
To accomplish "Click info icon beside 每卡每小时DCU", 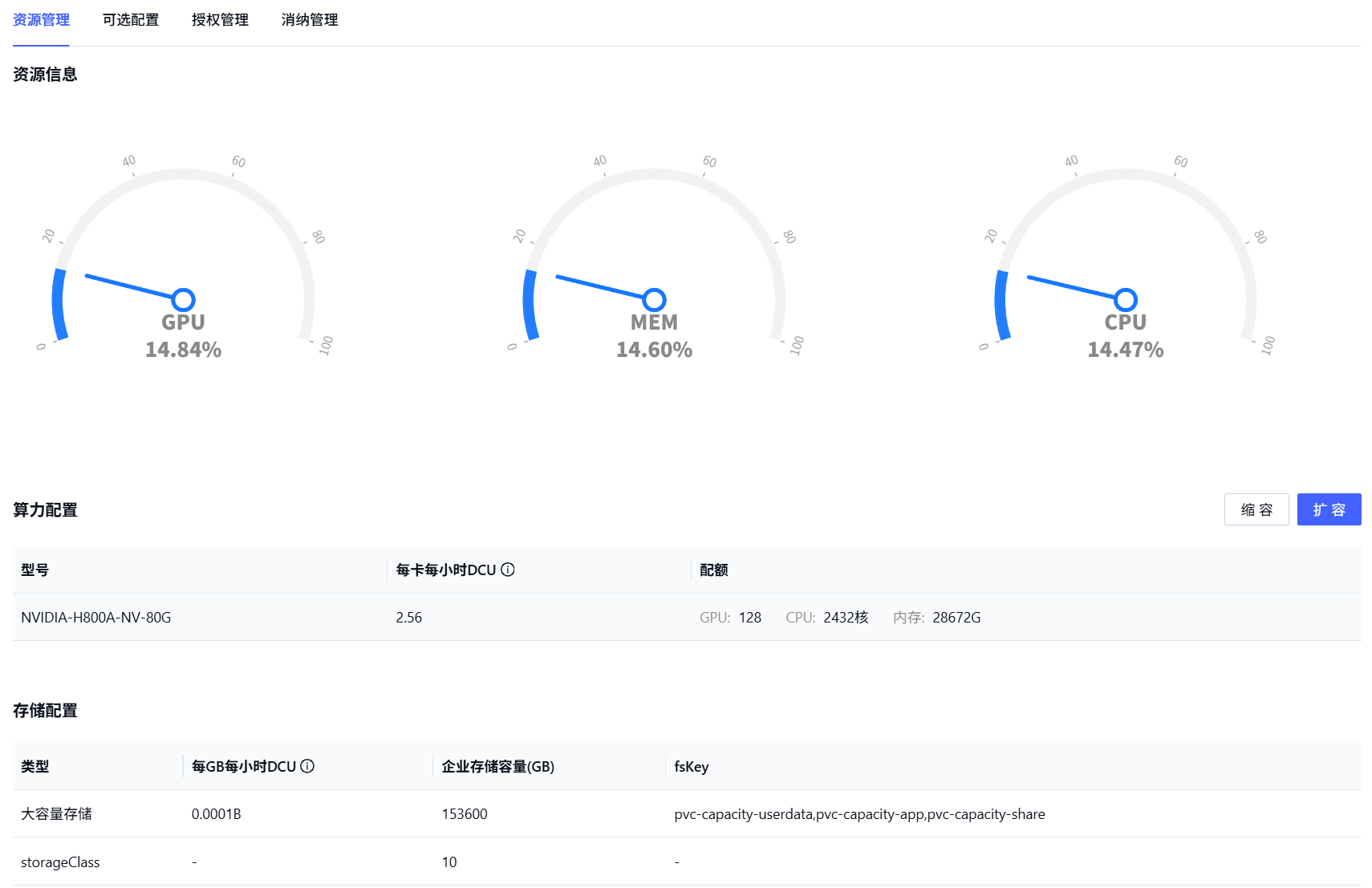I will [508, 570].
